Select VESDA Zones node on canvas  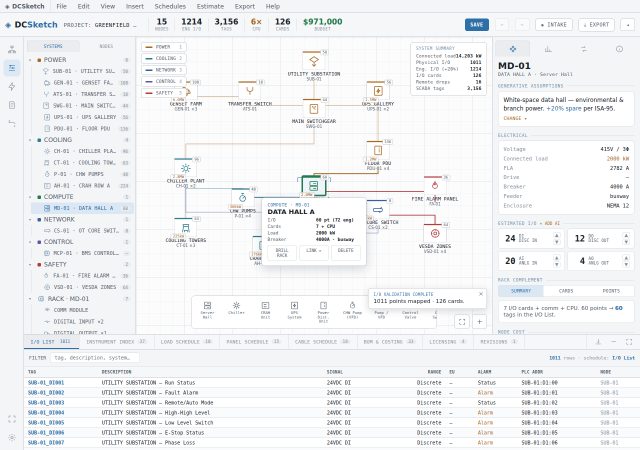tap(435, 234)
